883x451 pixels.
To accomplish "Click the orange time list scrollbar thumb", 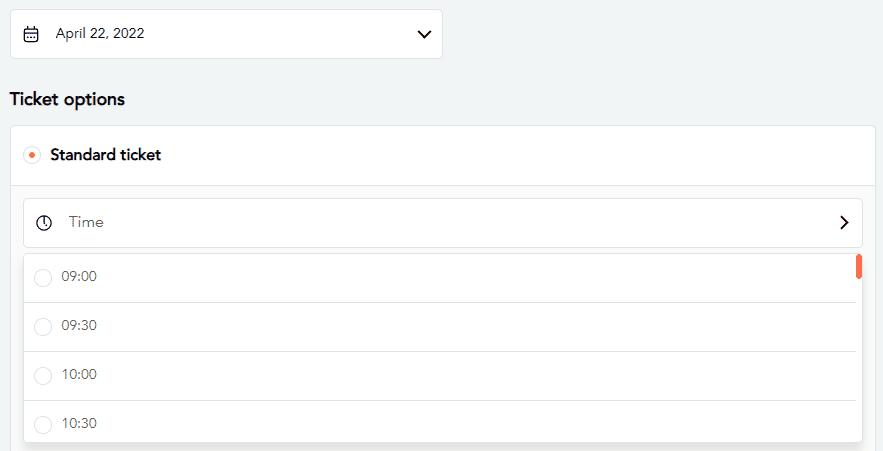I will pyautogui.click(x=858, y=267).
